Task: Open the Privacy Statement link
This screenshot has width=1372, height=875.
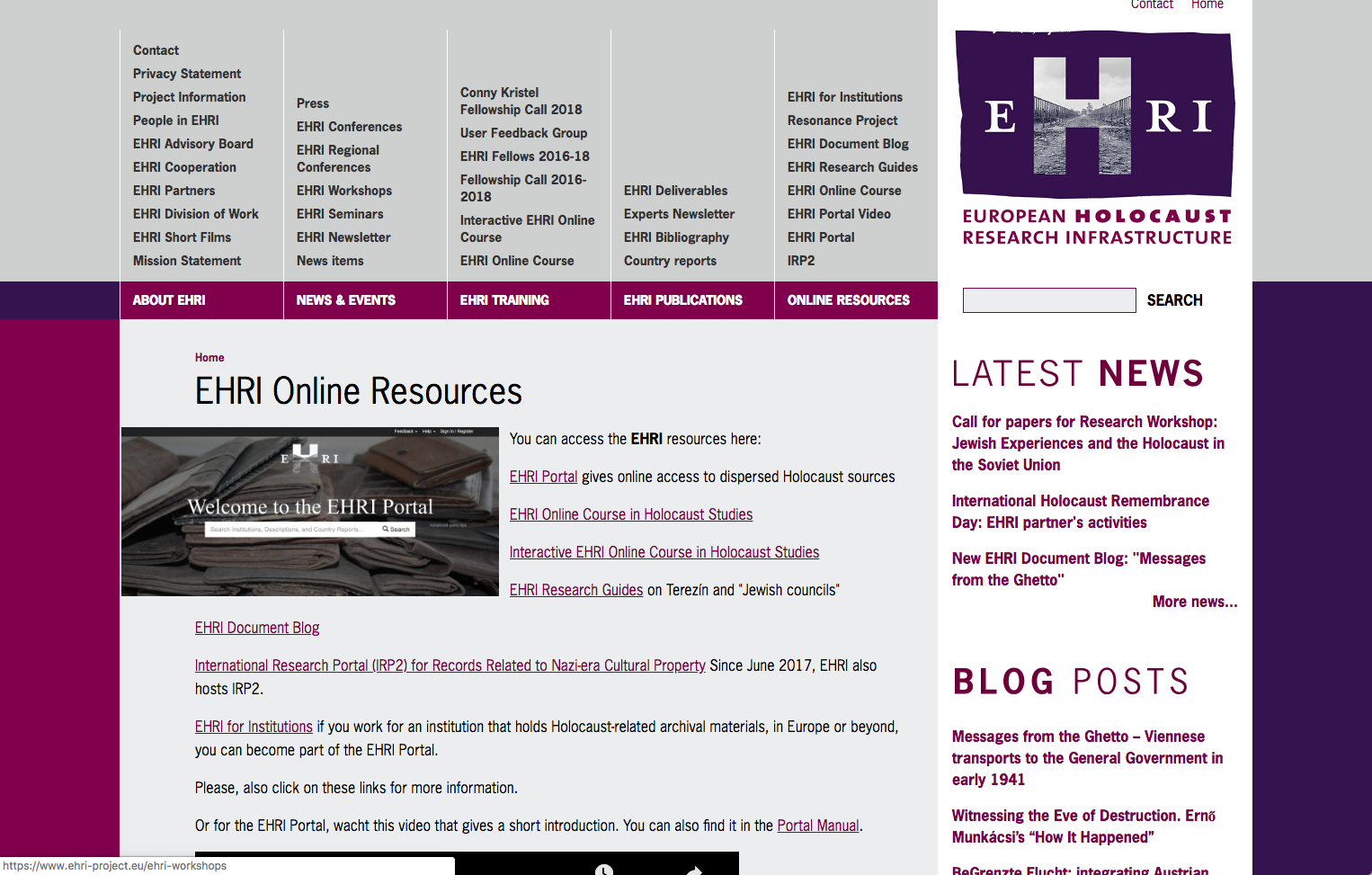Action: pyautogui.click(x=187, y=74)
